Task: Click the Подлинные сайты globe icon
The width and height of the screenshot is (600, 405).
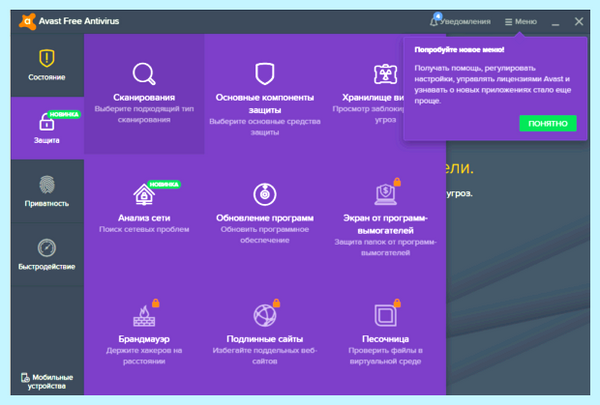Action: tap(264, 316)
